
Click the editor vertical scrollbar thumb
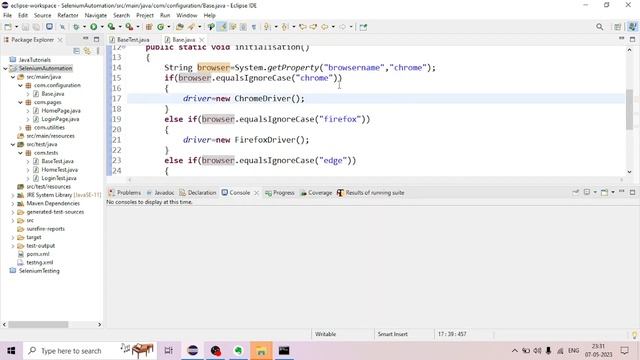click(629, 109)
